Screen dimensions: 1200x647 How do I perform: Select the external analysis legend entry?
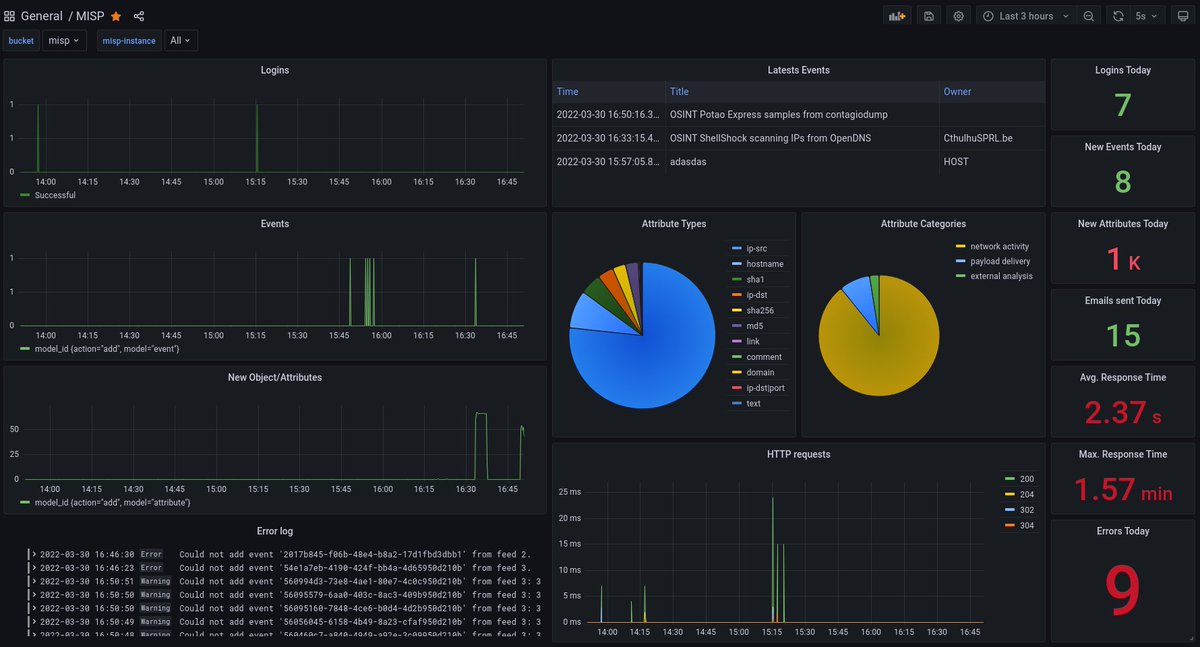[1002, 276]
